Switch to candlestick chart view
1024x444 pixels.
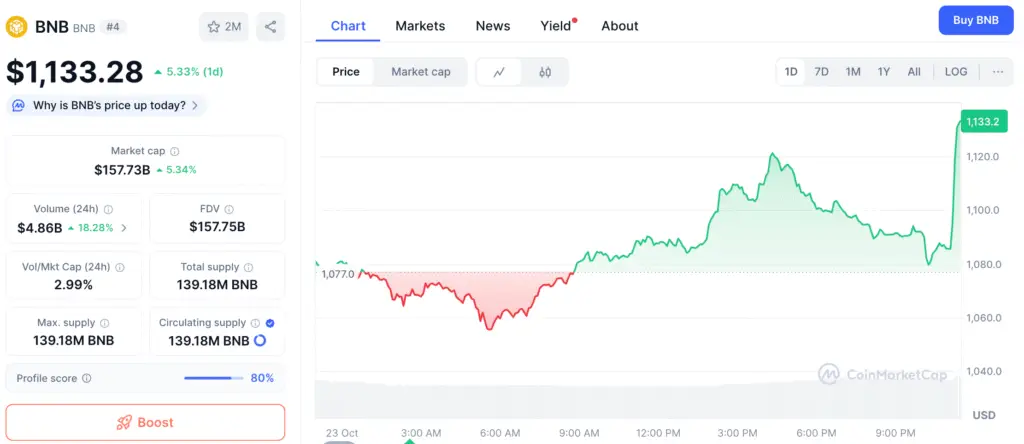545,72
